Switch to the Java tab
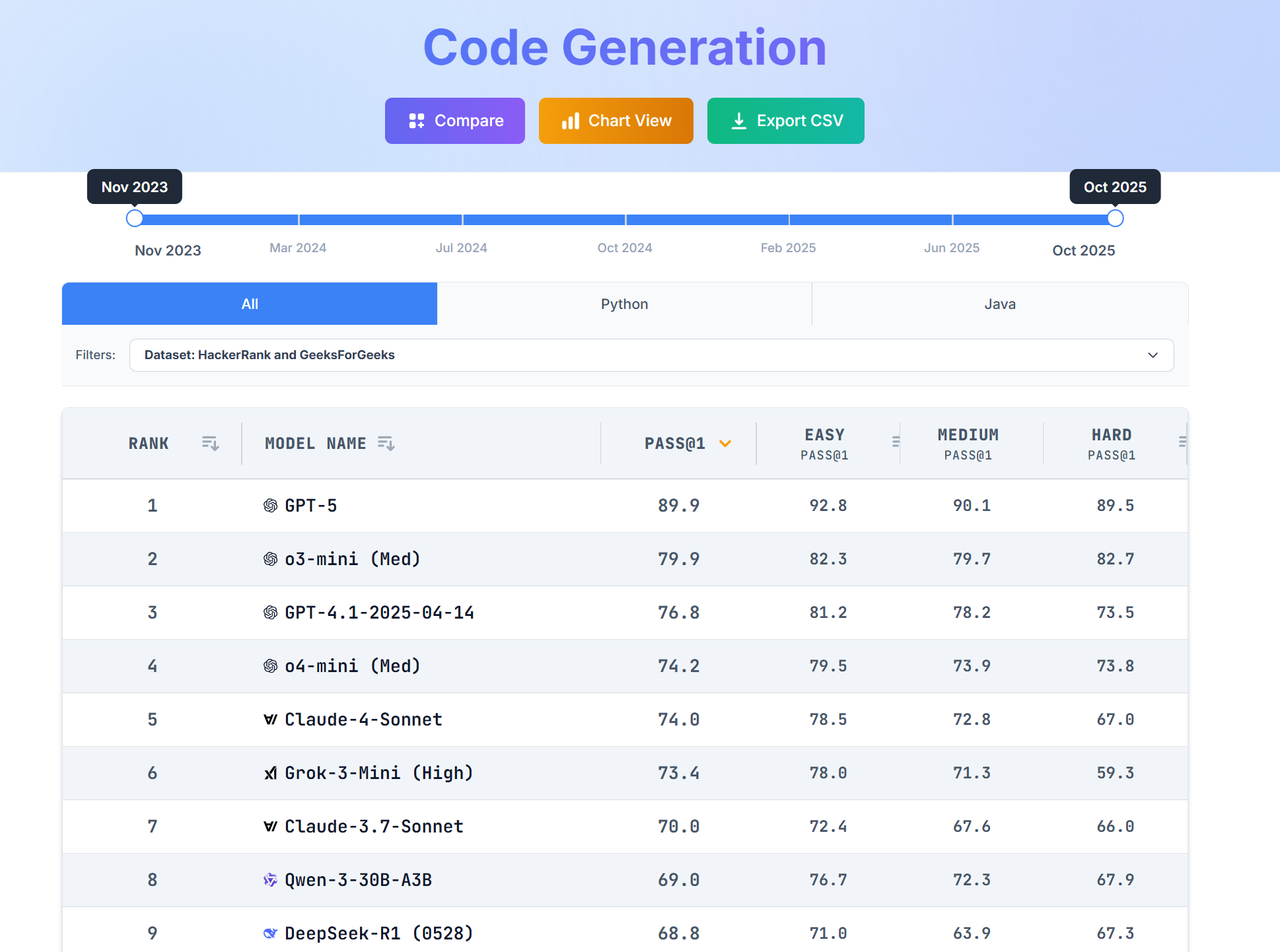 coord(999,304)
